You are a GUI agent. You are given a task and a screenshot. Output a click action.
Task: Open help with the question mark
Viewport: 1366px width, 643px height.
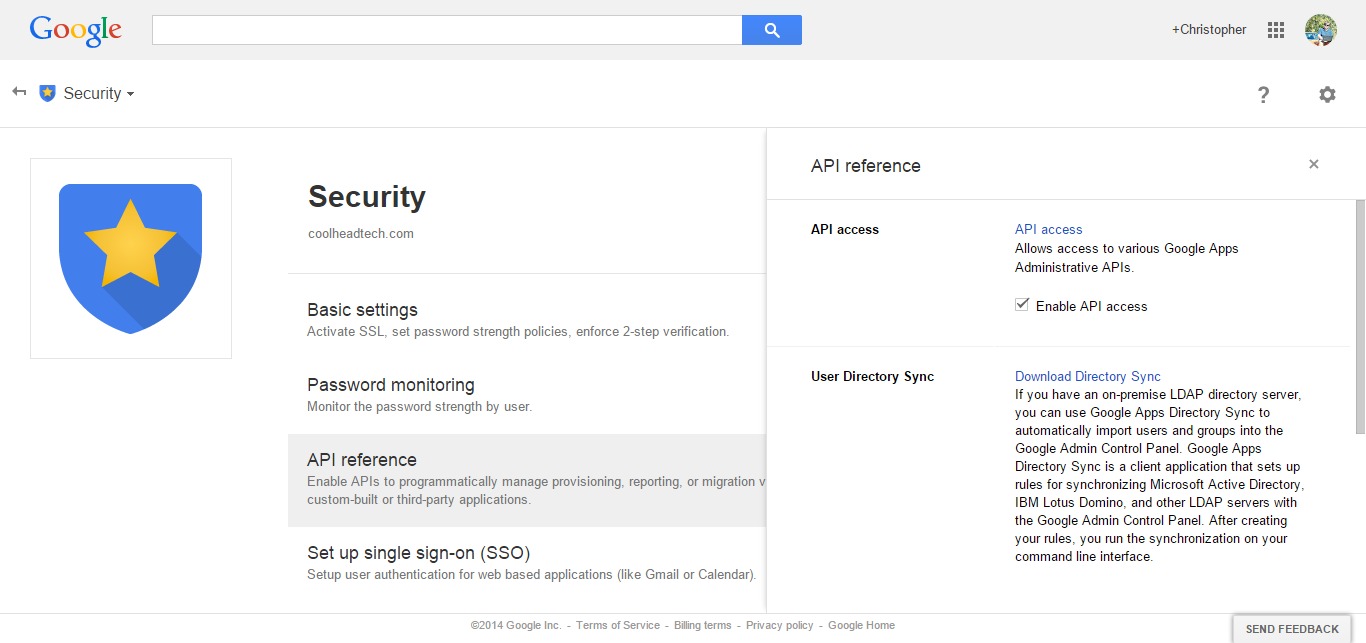(1264, 95)
